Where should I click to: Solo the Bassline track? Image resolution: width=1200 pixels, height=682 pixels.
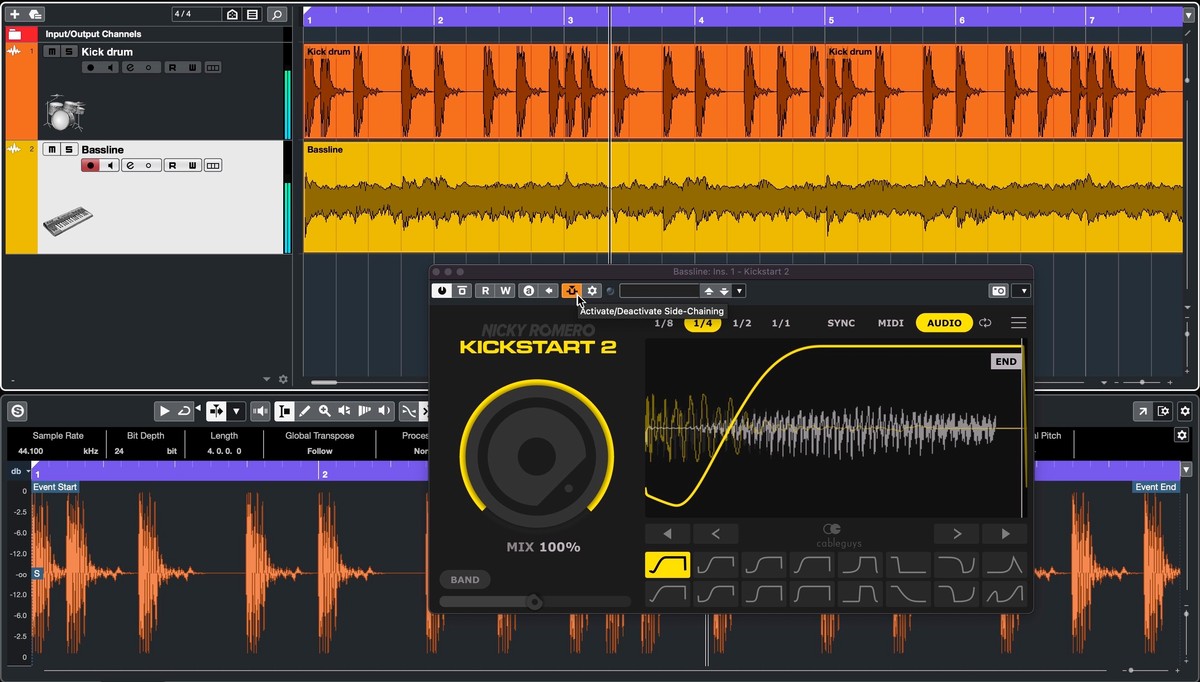point(68,150)
